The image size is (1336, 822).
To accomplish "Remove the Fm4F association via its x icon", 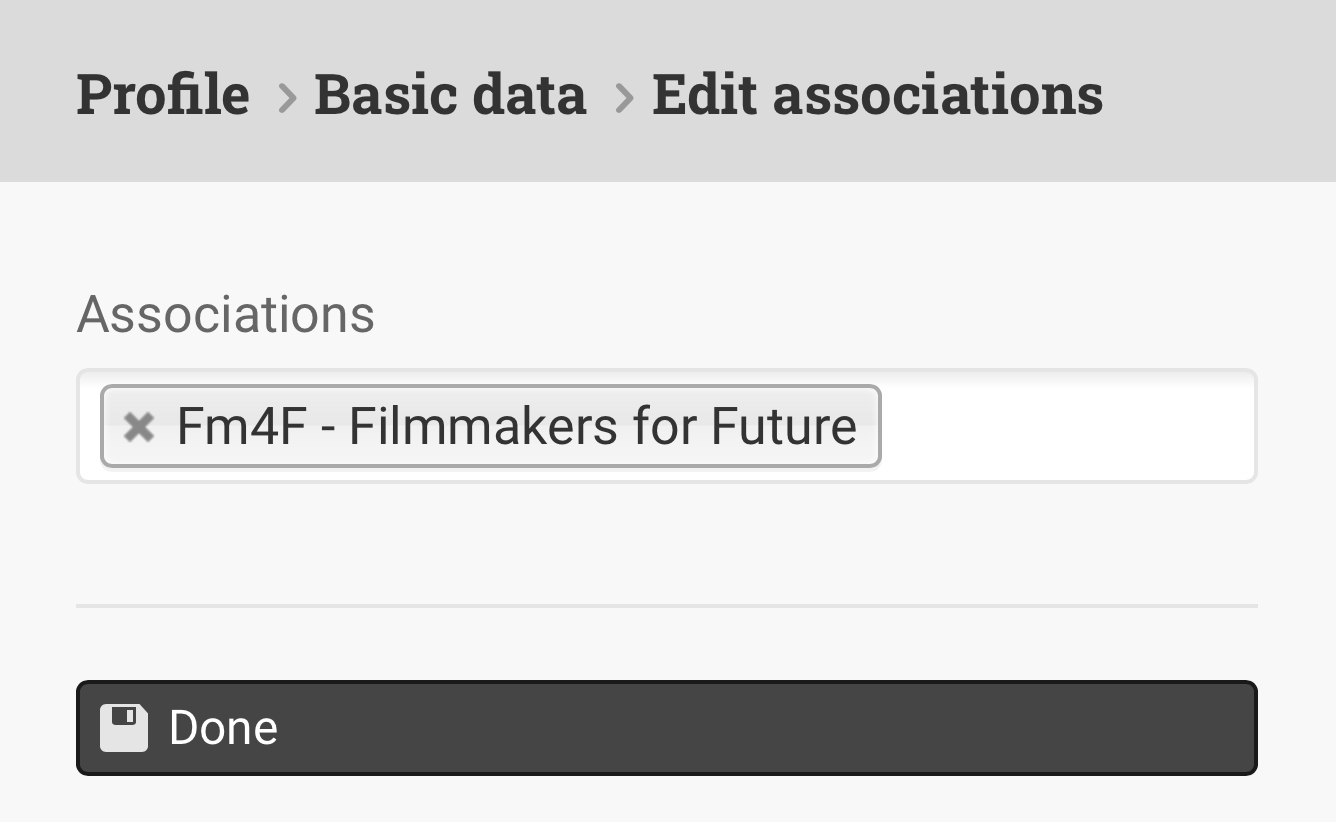I will click(x=138, y=427).
